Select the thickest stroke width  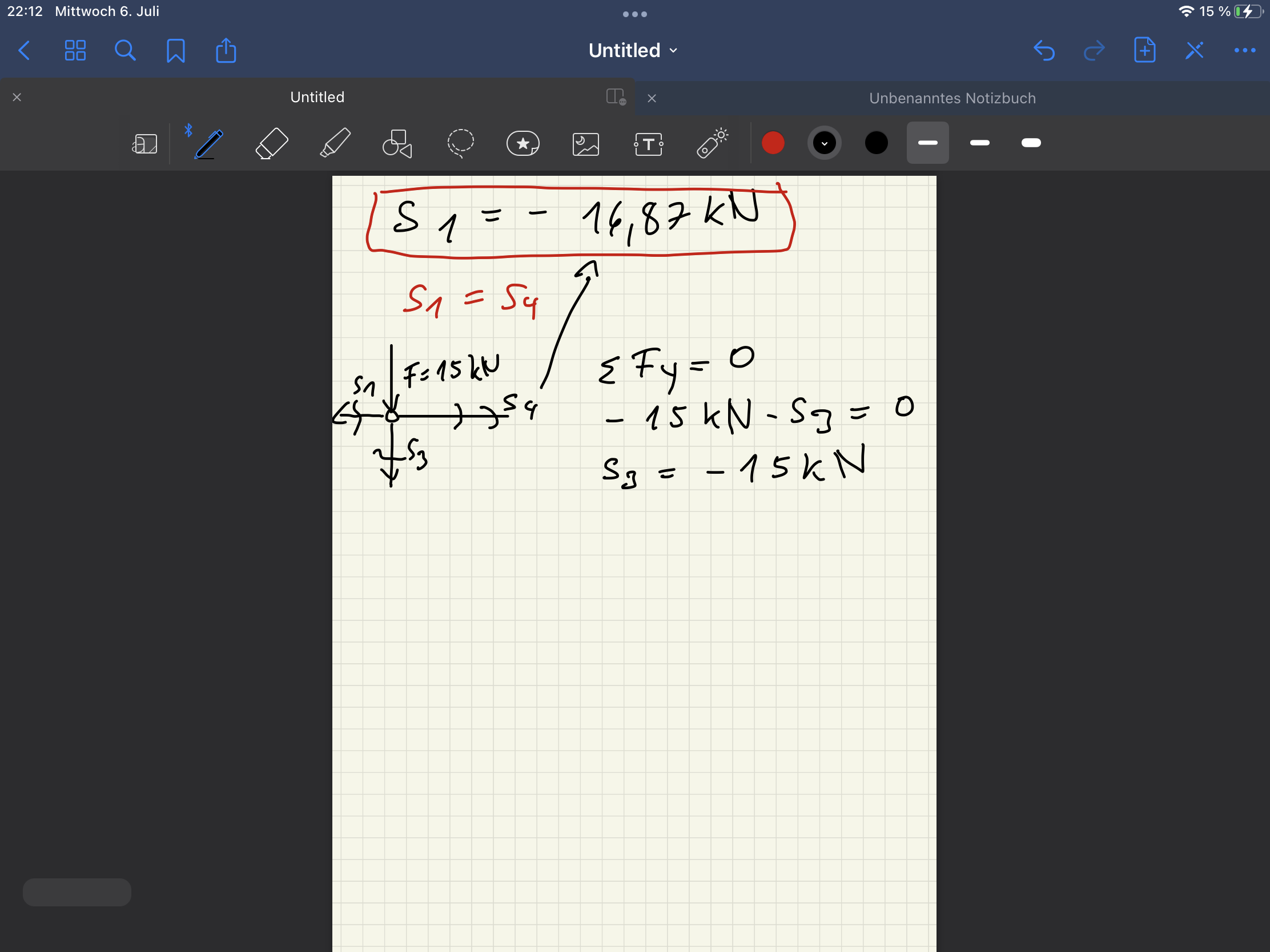[1031, 143]
